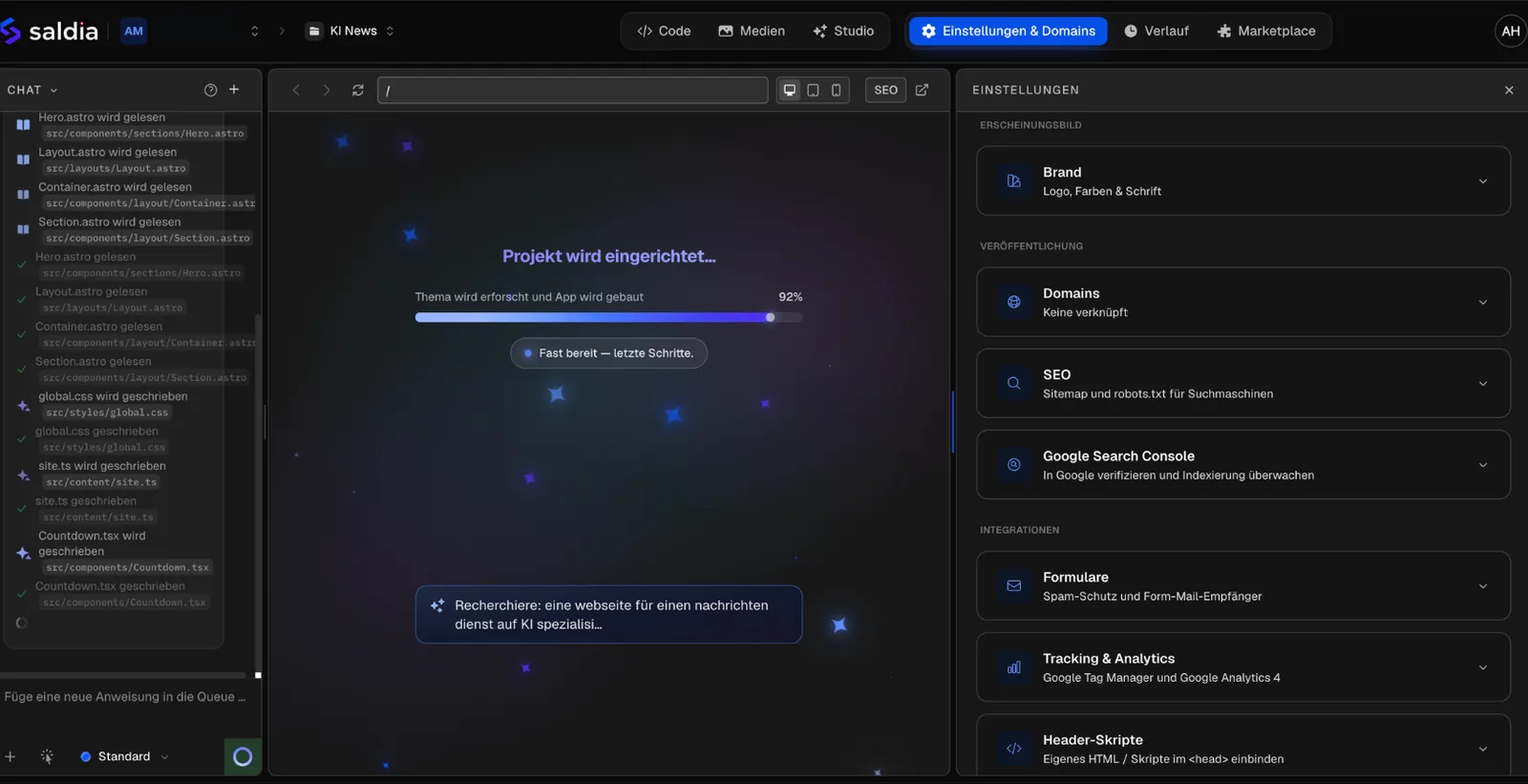Go forward in preview browser
Screen dimensions: 1528x784
click(327, 90)
